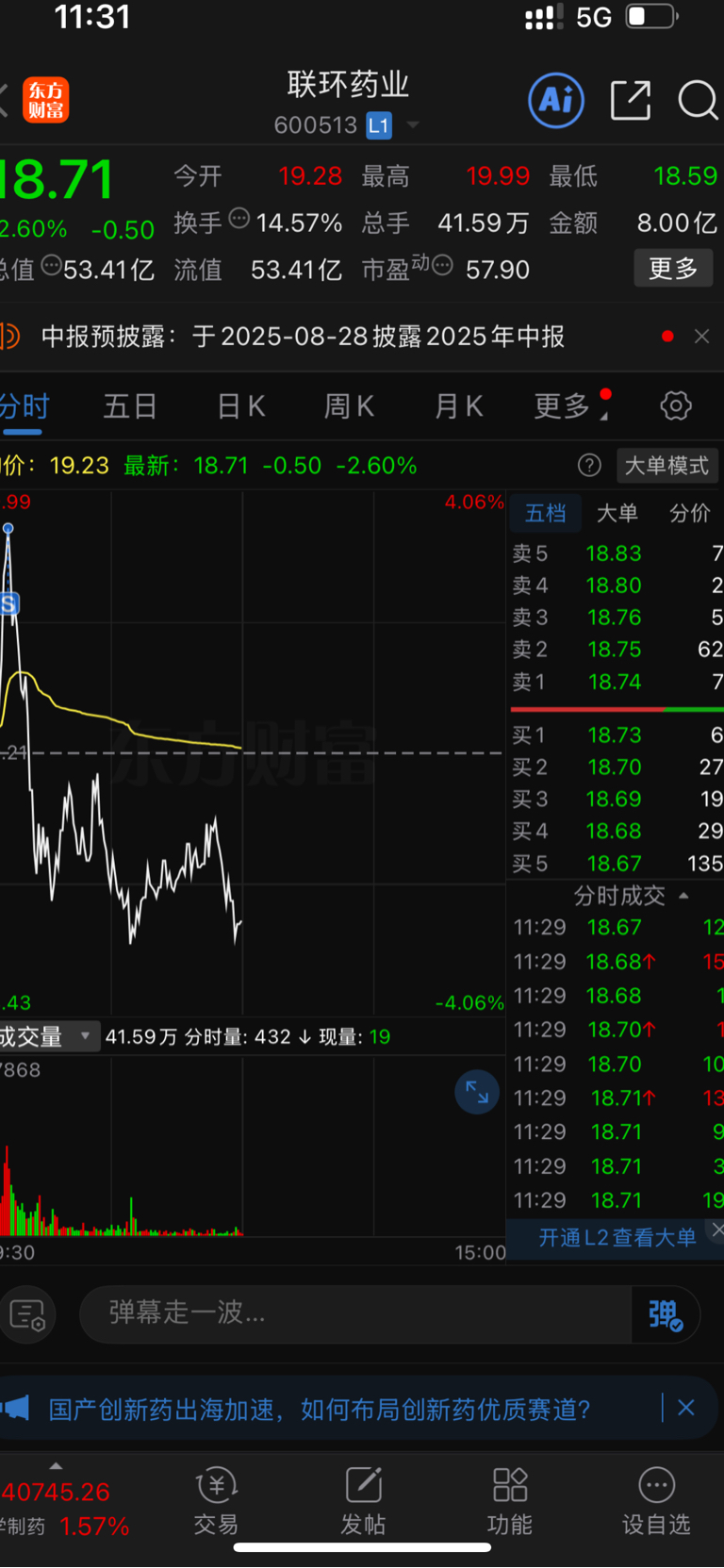Close the 开通L2 promotion

click(x=717, y=1229)
